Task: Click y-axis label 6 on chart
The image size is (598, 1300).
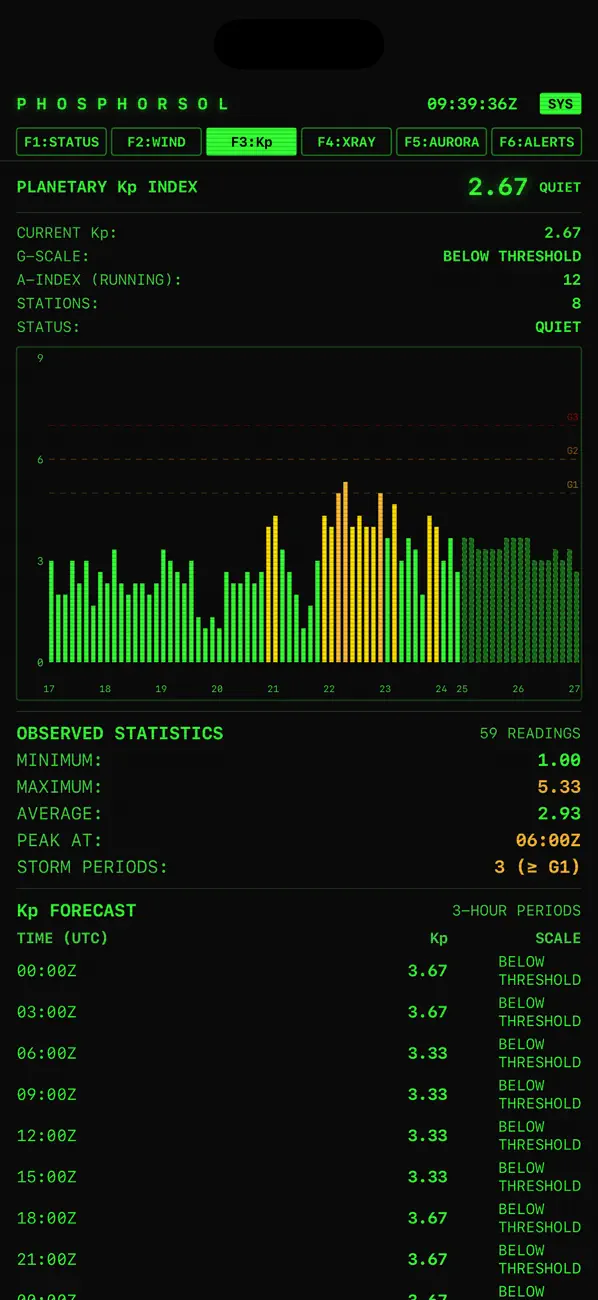Action: pyautogui.click(x=40, y=460)
